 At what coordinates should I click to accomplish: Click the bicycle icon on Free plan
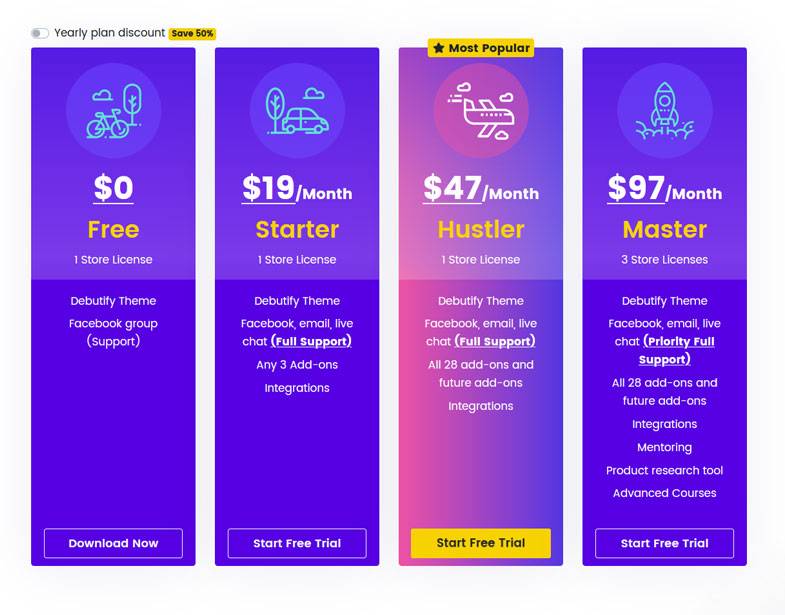(x=113, y=111)
